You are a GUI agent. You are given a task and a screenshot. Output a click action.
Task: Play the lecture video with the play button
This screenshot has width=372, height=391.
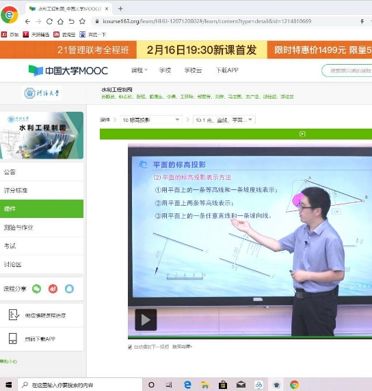pyautogui.click(x=146, y=320)
